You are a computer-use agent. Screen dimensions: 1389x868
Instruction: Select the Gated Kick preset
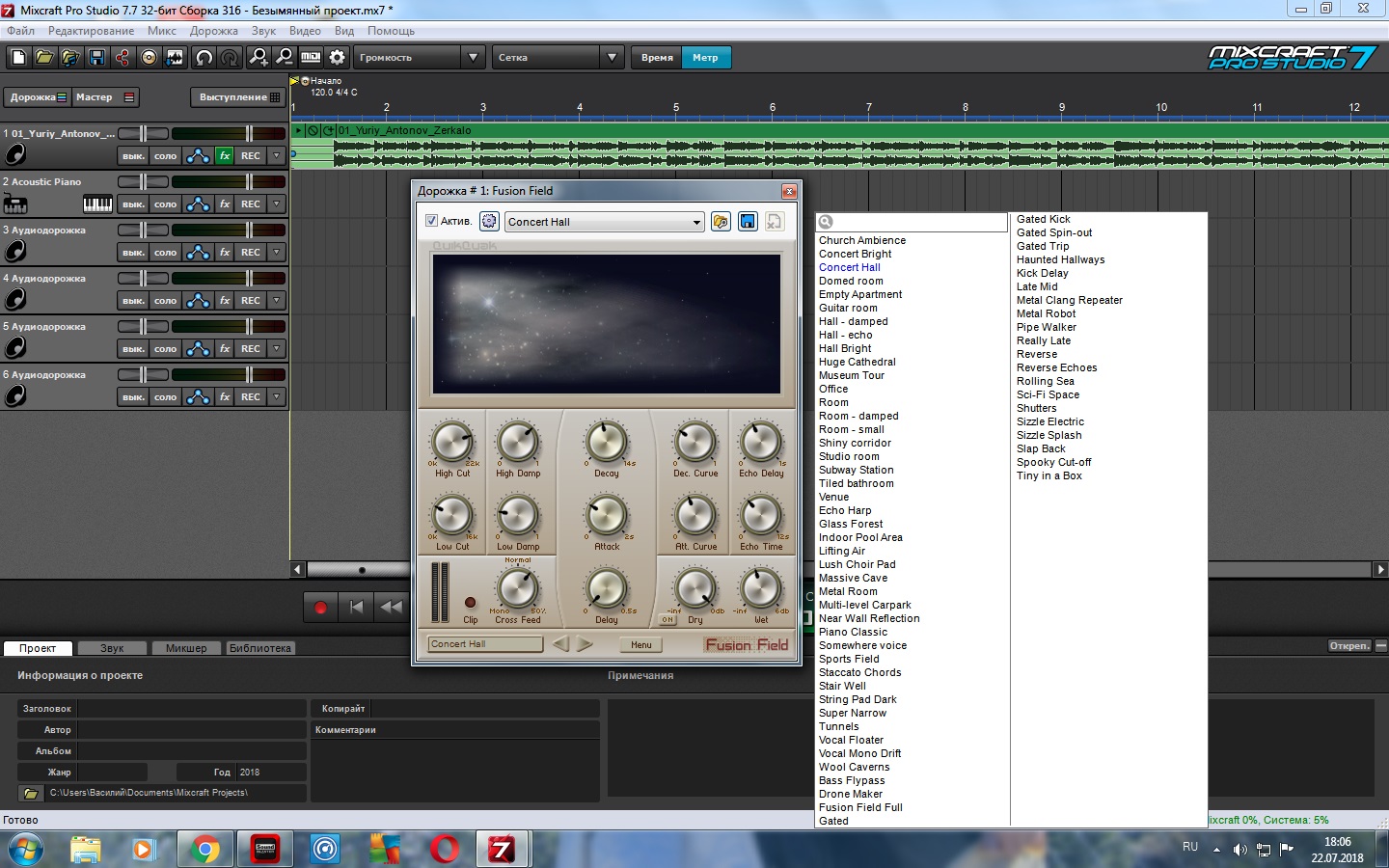pos(1044,220)
